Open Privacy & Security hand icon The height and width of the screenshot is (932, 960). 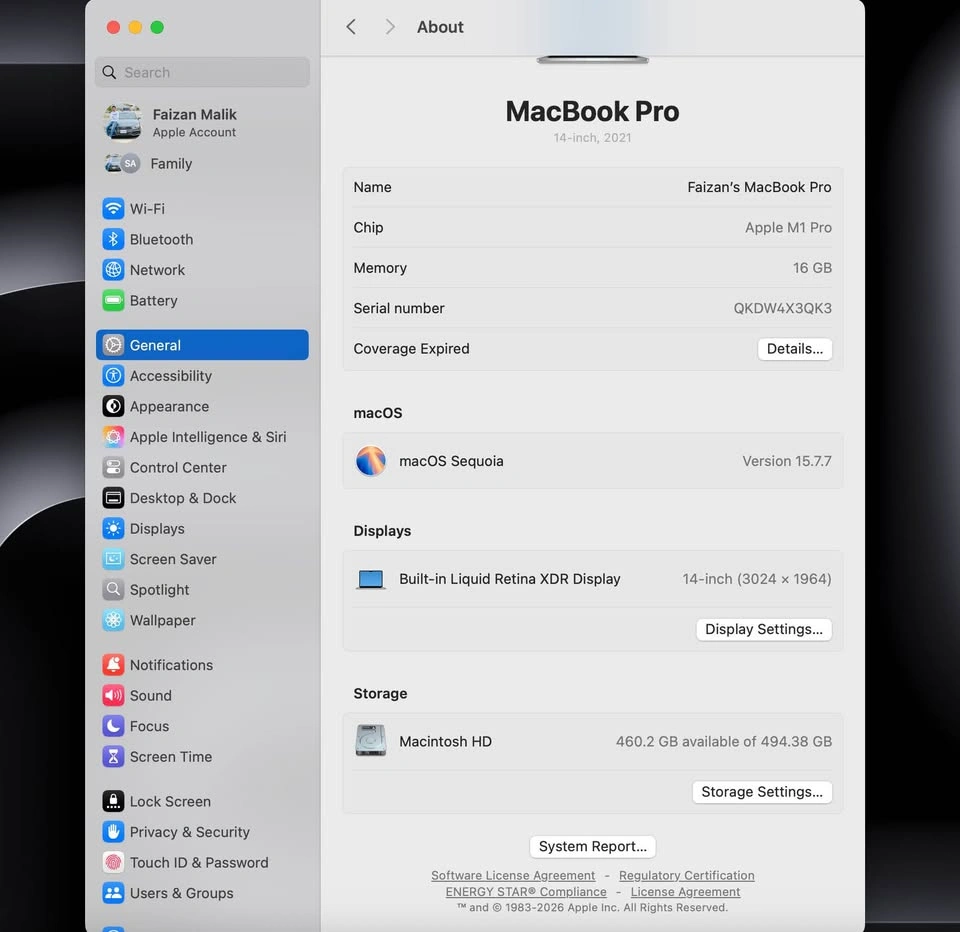113,832
